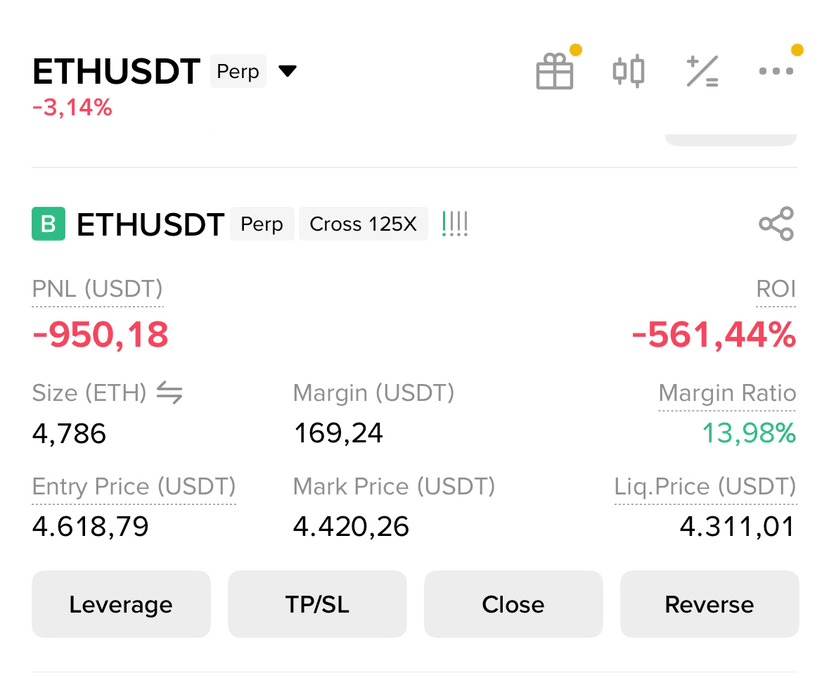This screenshot has width=829, height=678.
Task: Tap the Liq.Price (USDT) label
Action: [x=705, y=487]
